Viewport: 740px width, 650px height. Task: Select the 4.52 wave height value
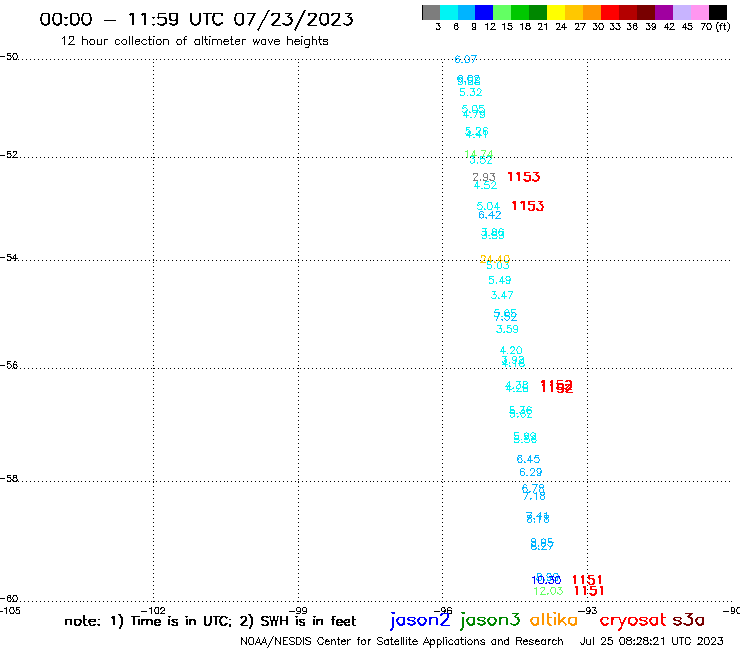pyautogui.click(x=486, y=186)
